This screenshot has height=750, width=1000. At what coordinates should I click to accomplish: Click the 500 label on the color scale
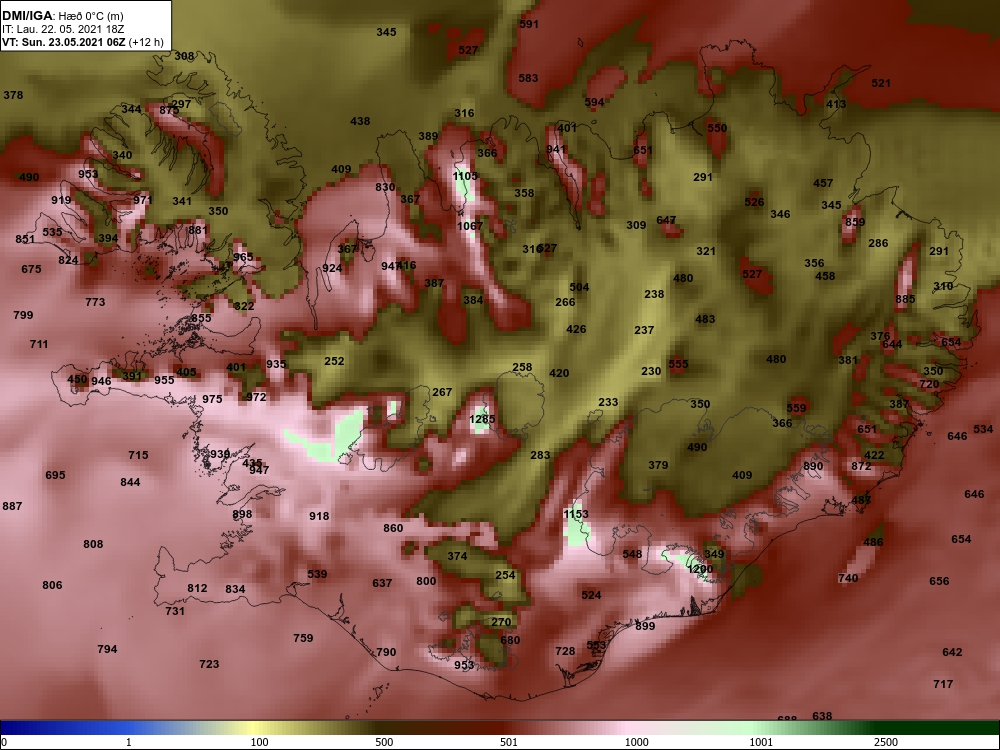[x=384, y=742]
